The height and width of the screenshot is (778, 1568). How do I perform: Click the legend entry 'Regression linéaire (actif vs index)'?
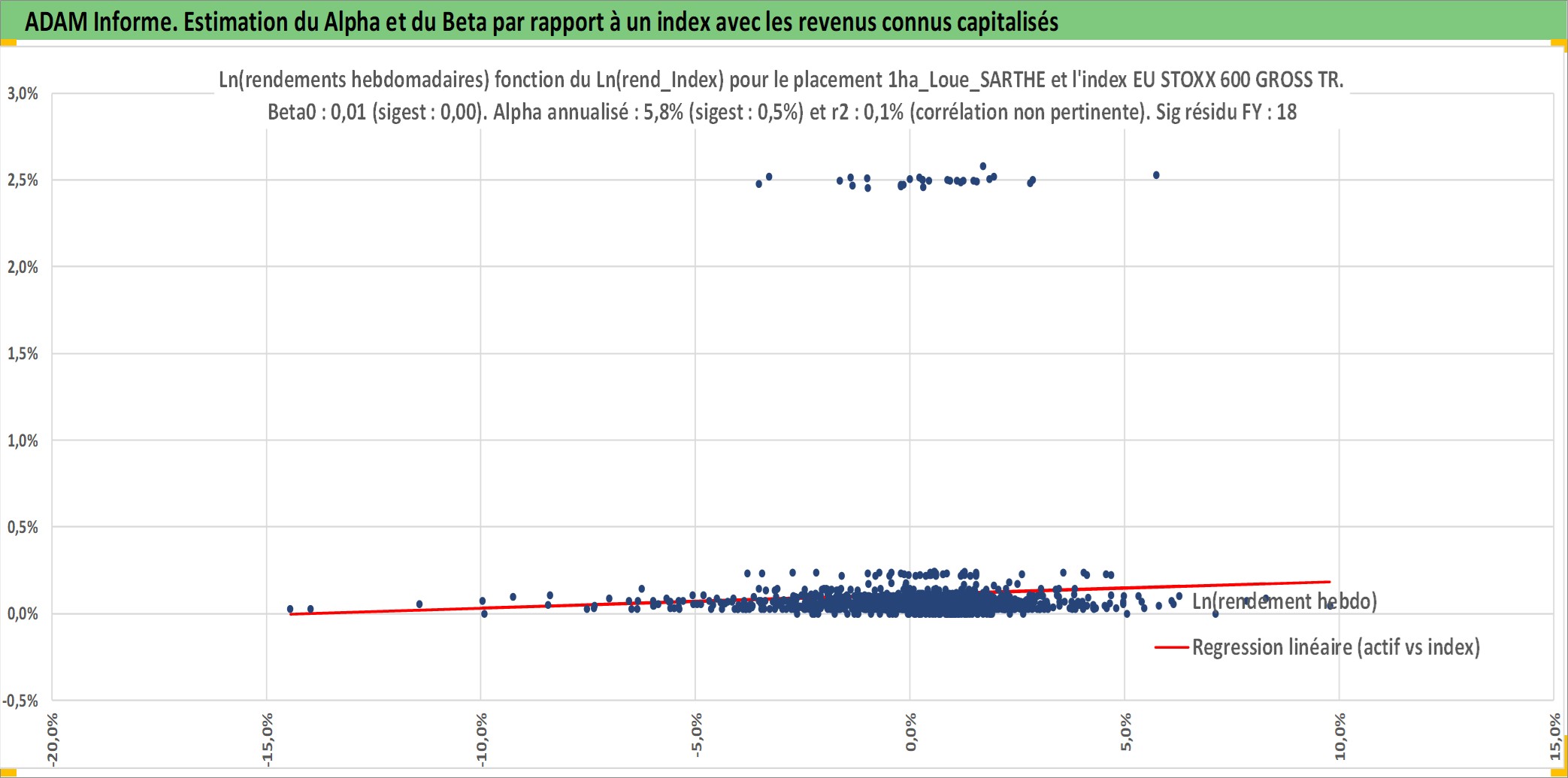pyautogui.click(x=1336, y=647)
